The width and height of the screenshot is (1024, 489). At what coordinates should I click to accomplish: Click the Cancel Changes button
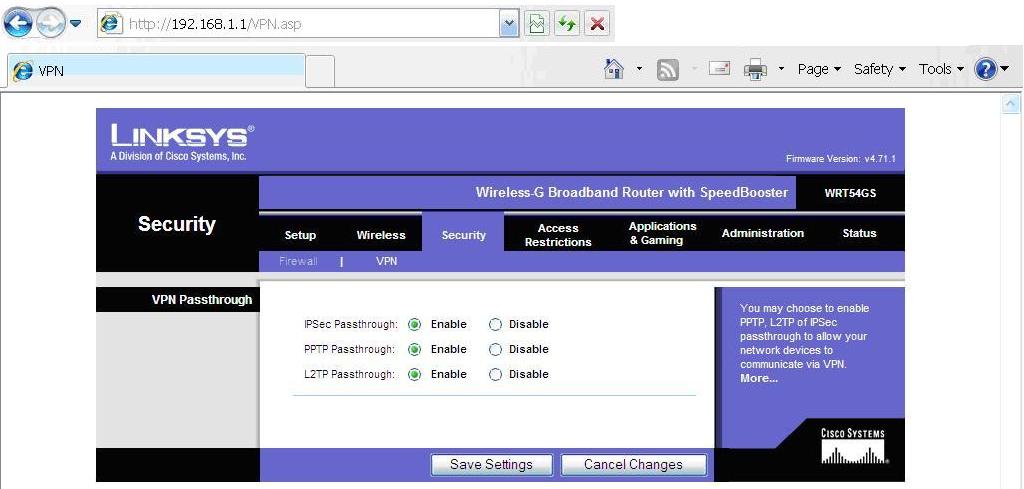[633, 465]
